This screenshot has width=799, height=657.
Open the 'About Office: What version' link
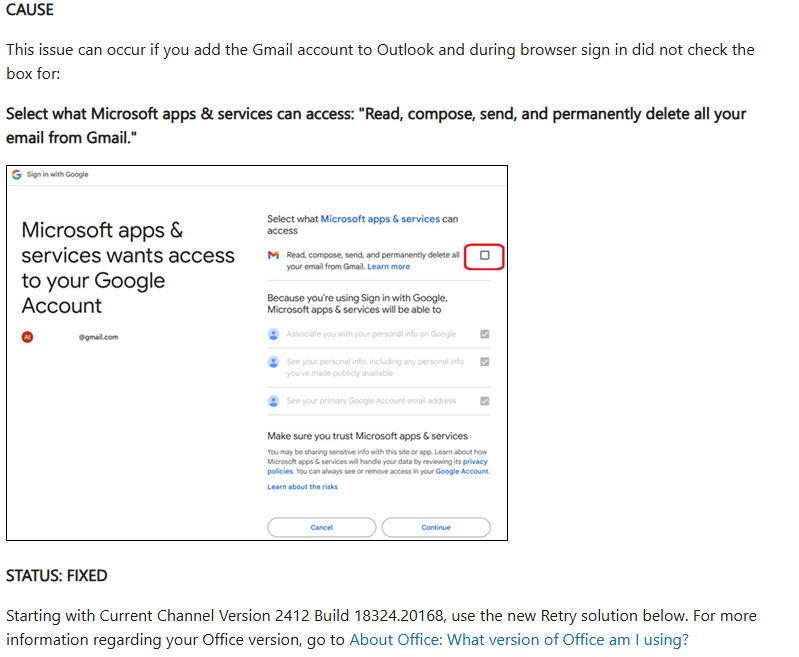pyautogui.click(x=519, y=639)
